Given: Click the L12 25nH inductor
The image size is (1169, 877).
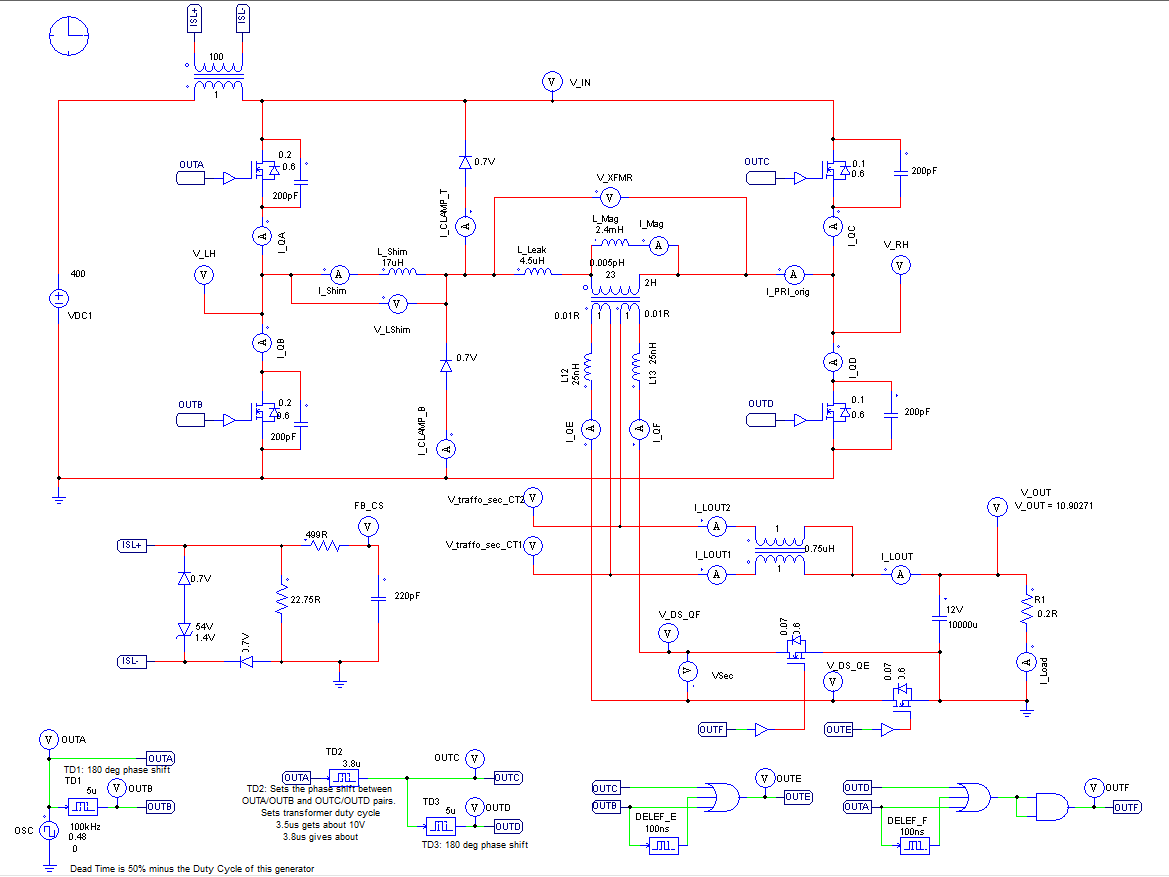Looking at the screenshot, I should (589, 367).
